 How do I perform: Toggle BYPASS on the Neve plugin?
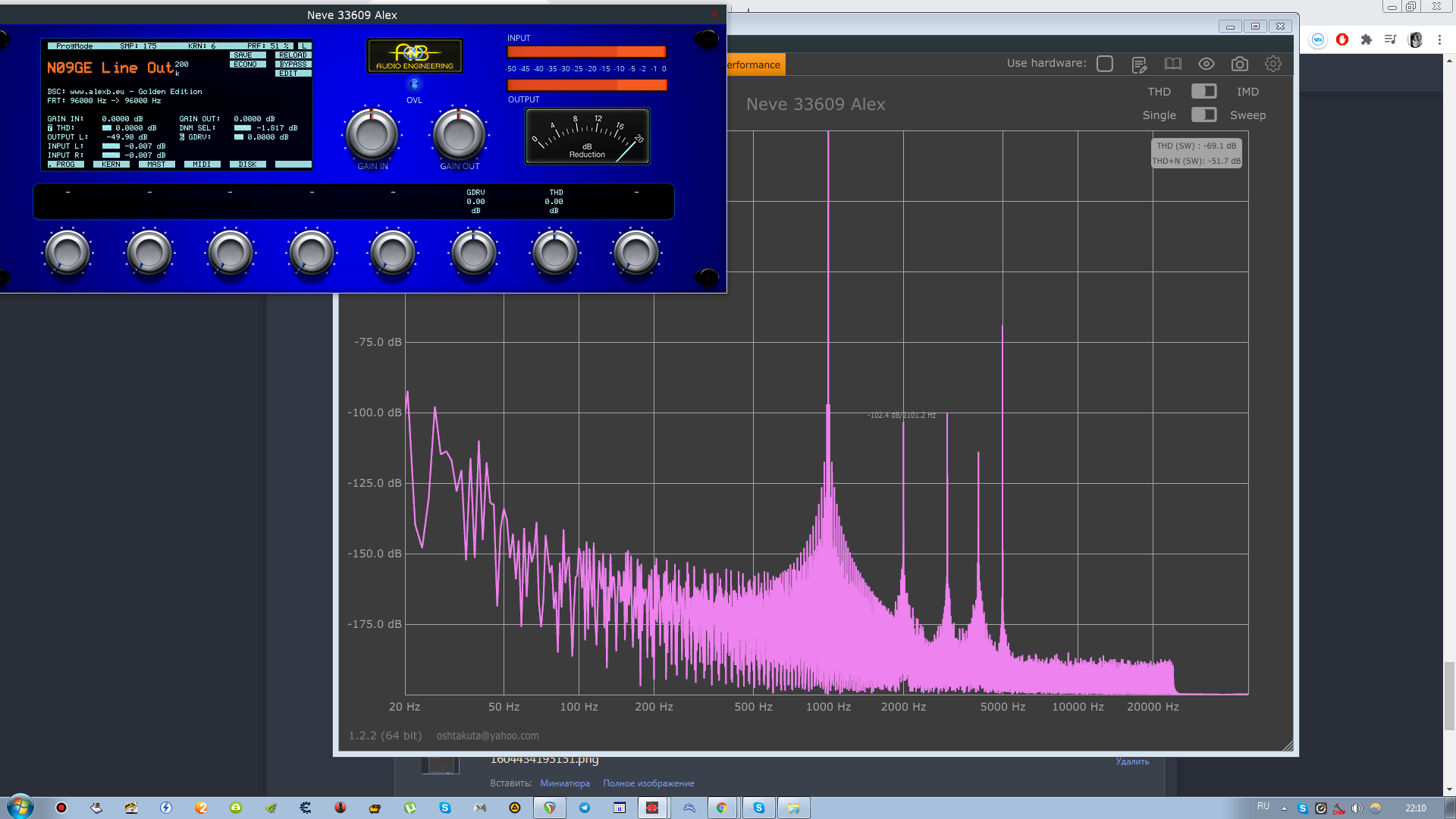293,64
